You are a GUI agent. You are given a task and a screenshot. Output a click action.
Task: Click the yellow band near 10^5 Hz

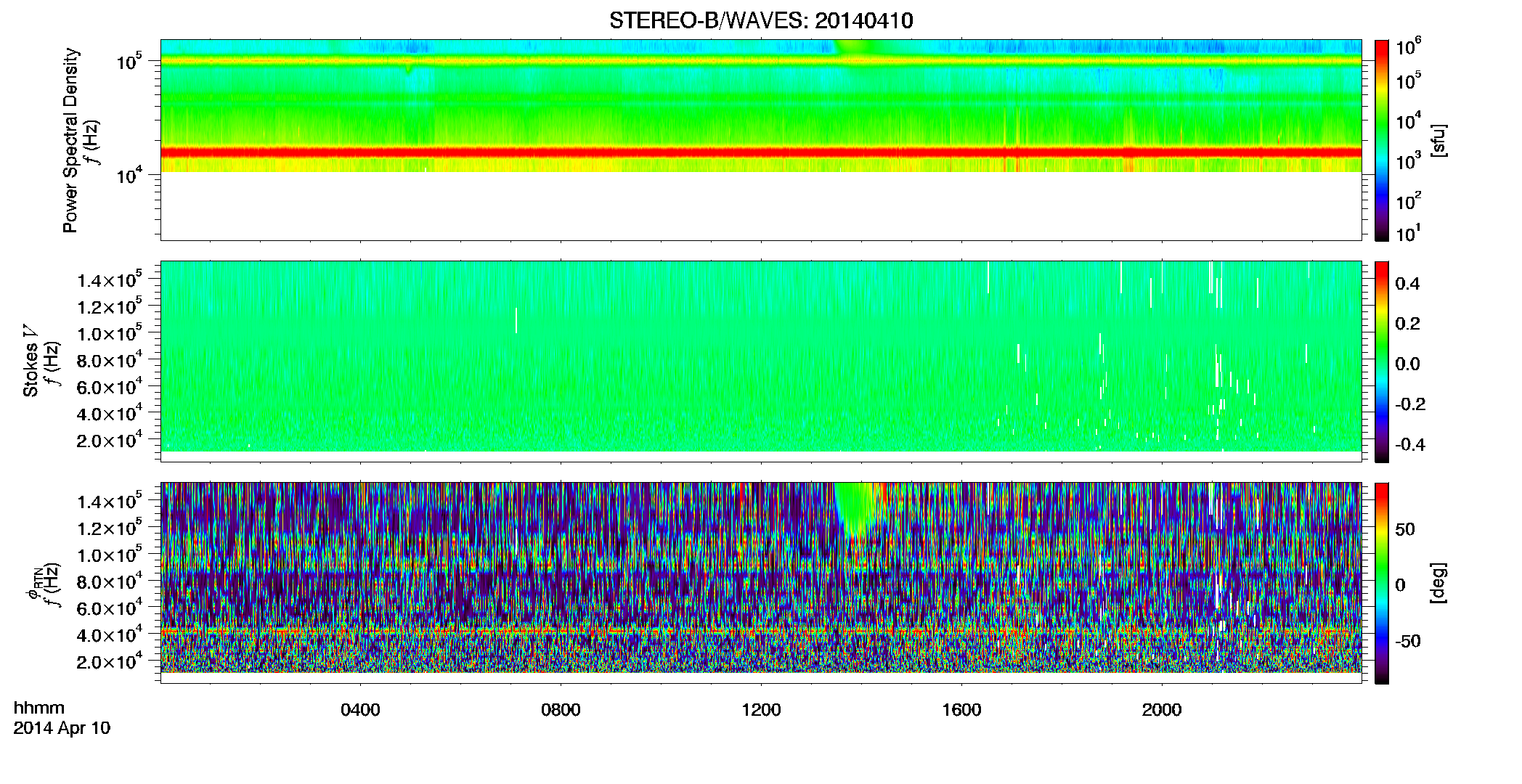pos(761,61)
